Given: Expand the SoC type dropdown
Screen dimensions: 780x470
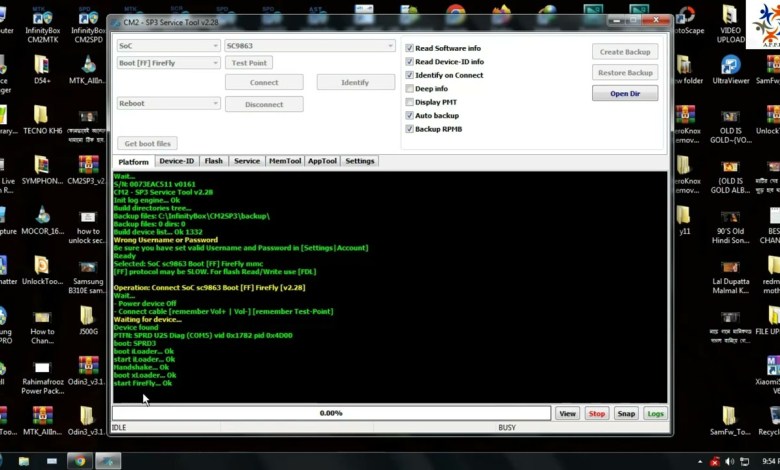Looking at the screenshot, I should click(x=168, y=46).
